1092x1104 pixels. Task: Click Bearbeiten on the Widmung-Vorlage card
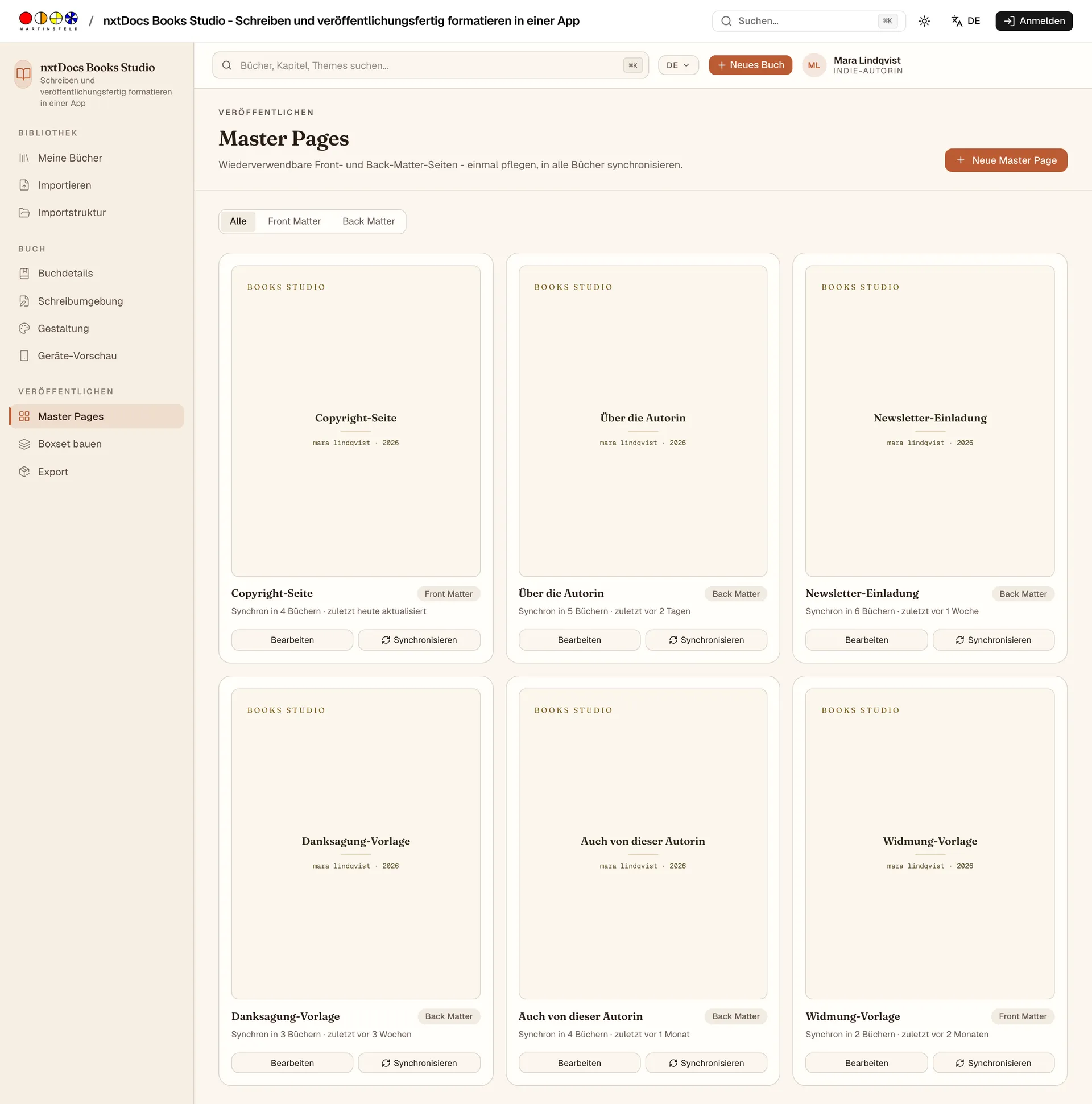(866, 1063)
